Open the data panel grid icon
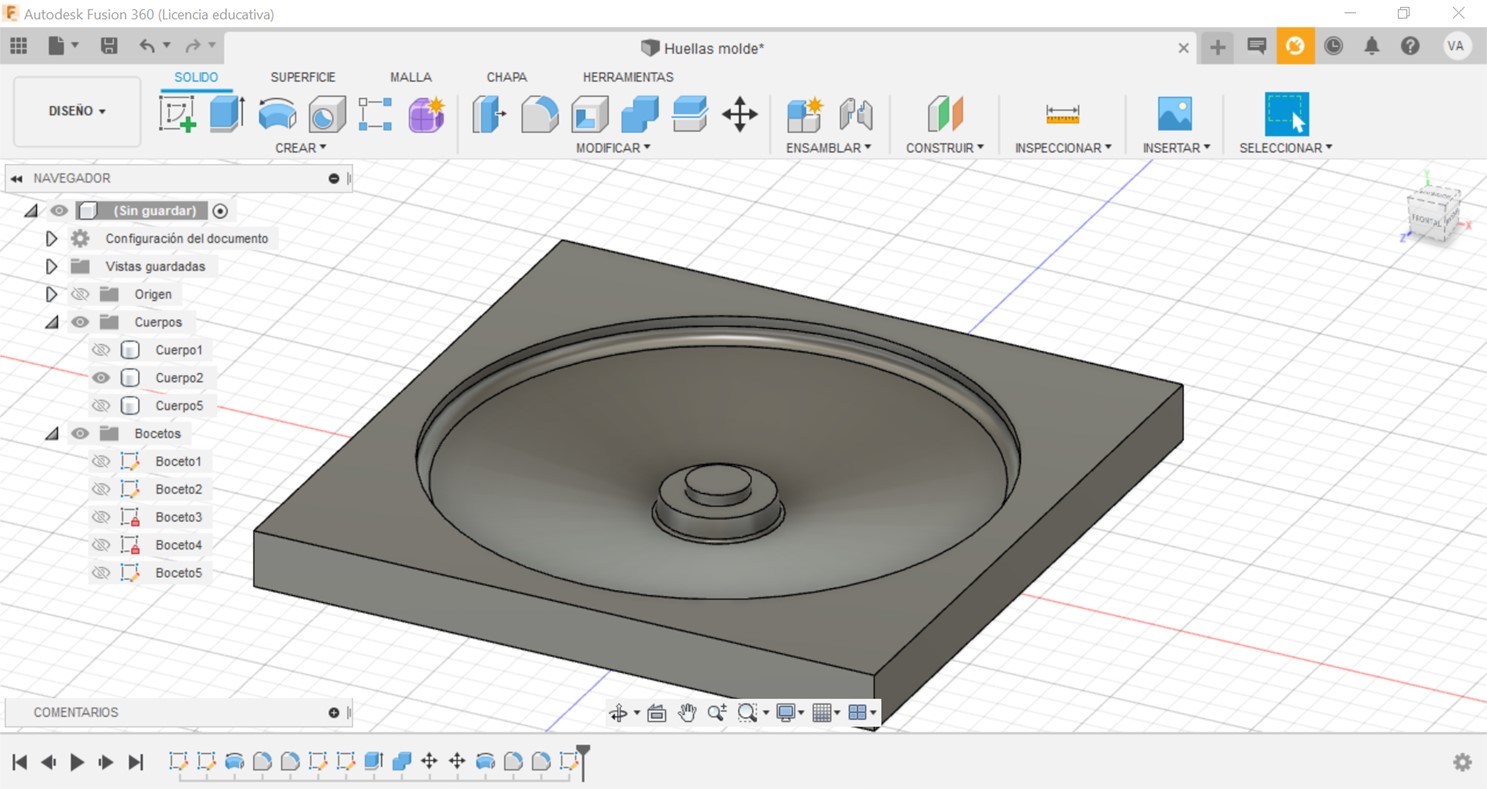Image resolution: width=1487 pixels, height=789 pixels. pos(19,46)
